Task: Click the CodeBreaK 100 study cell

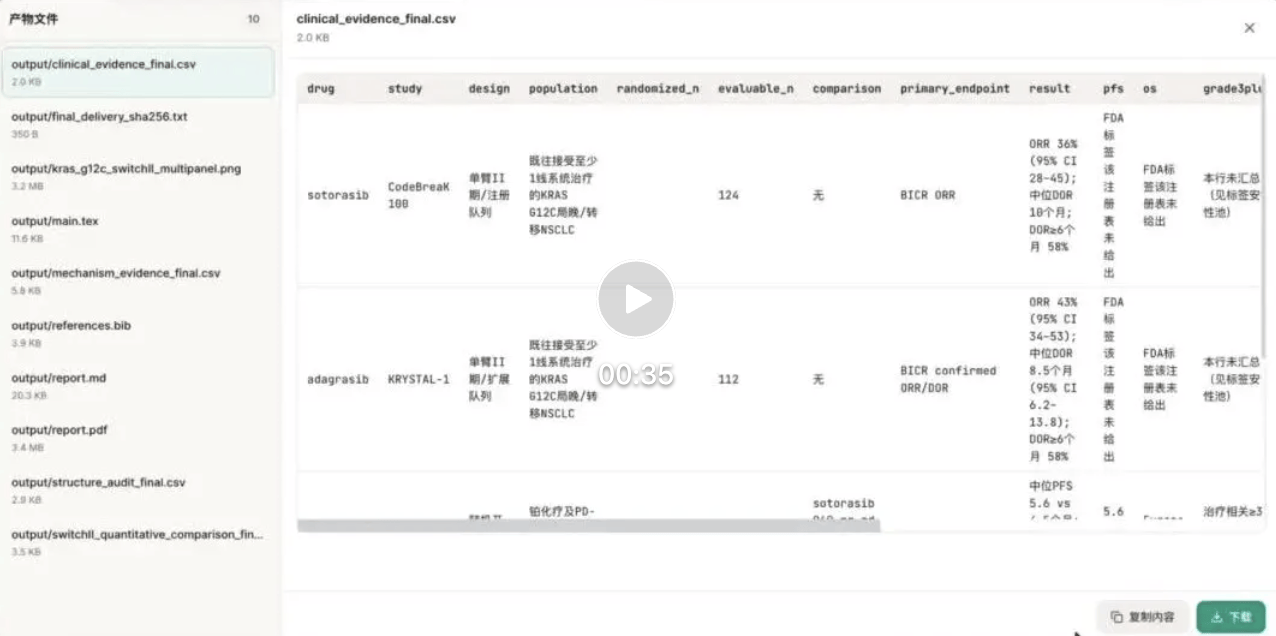Action: pyautogui.click(x=419, y=195)
